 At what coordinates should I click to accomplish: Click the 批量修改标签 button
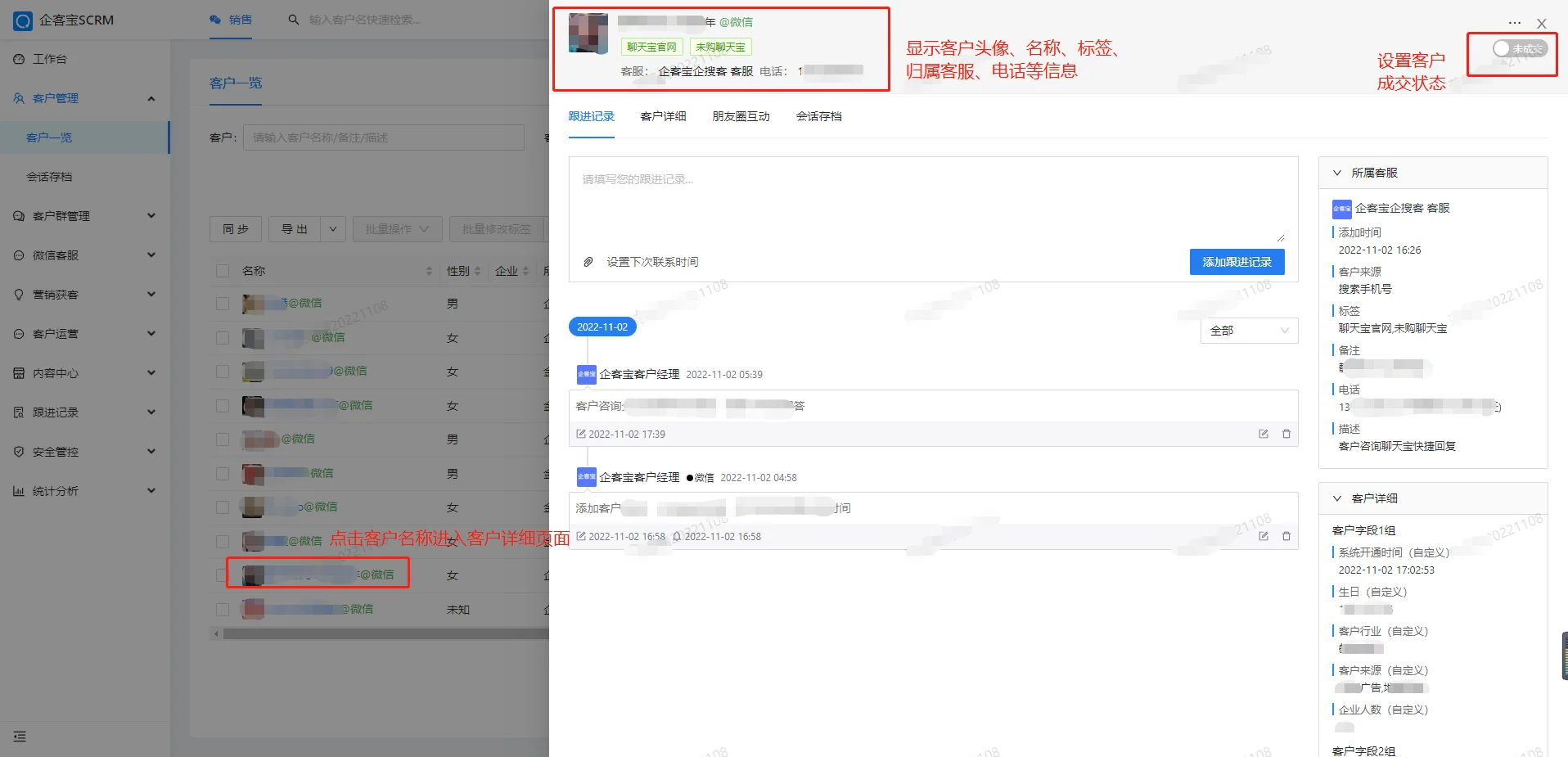497,229
